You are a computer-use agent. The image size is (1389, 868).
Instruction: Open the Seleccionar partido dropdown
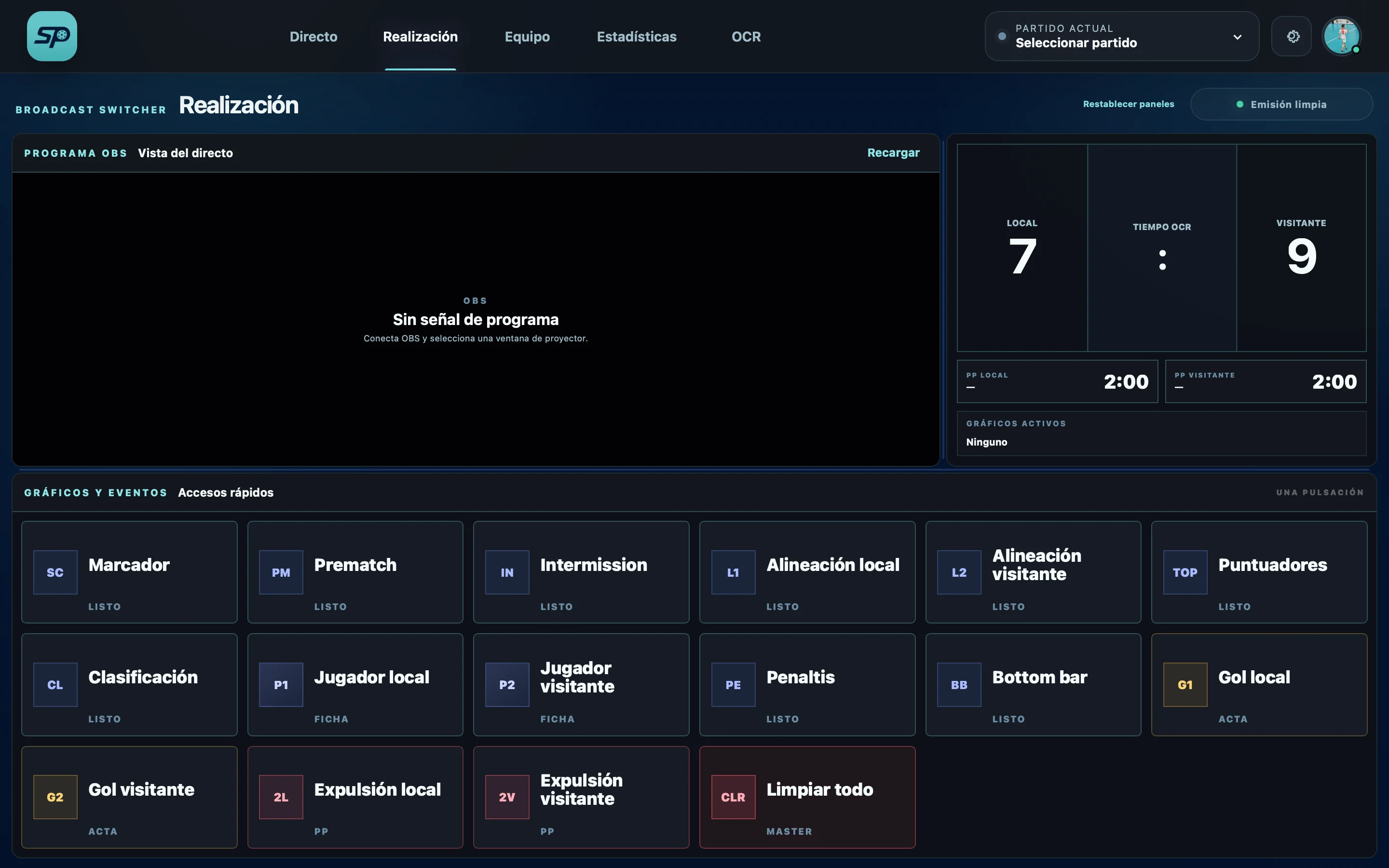pyautogui.click(x=1121, y=36)
